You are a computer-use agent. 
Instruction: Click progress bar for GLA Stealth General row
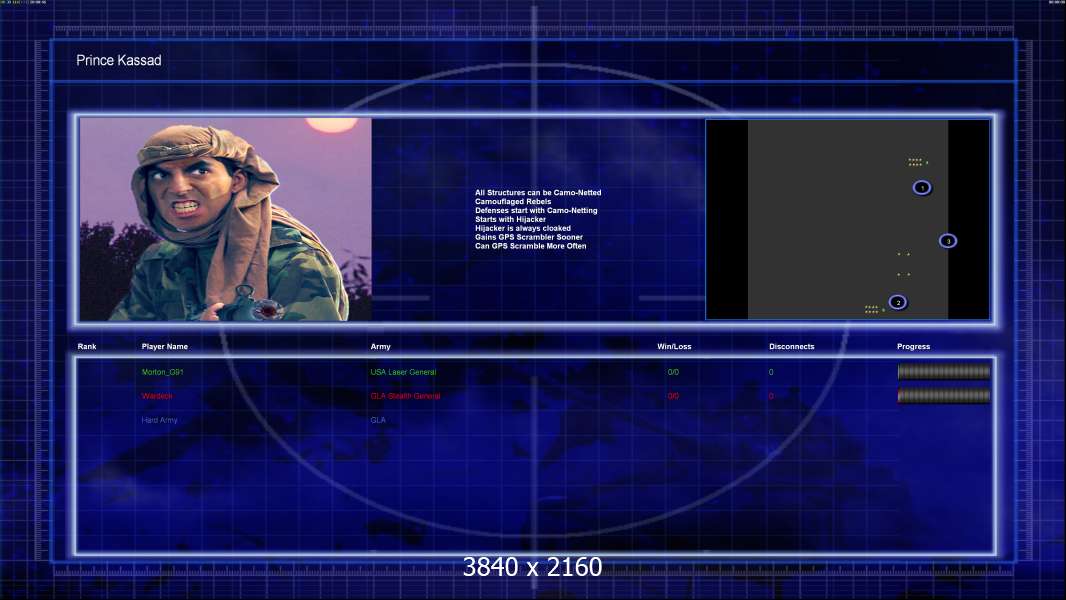click(x=944, y=395)
